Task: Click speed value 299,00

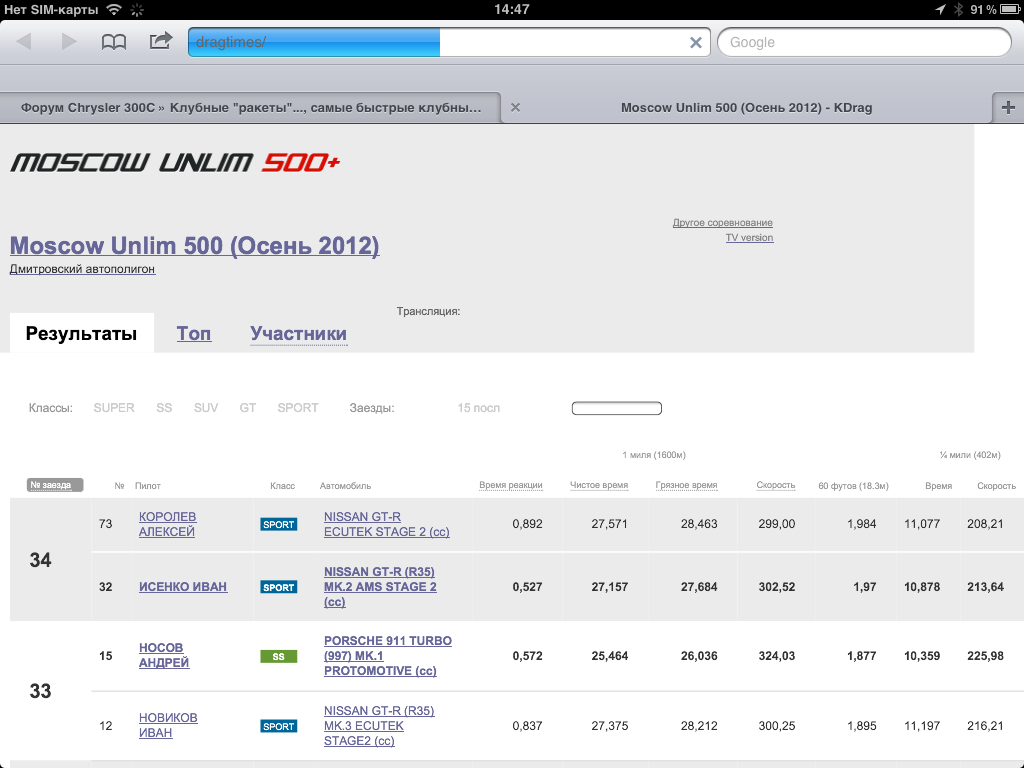Action: pyautogui.click(x=776, y=524)
